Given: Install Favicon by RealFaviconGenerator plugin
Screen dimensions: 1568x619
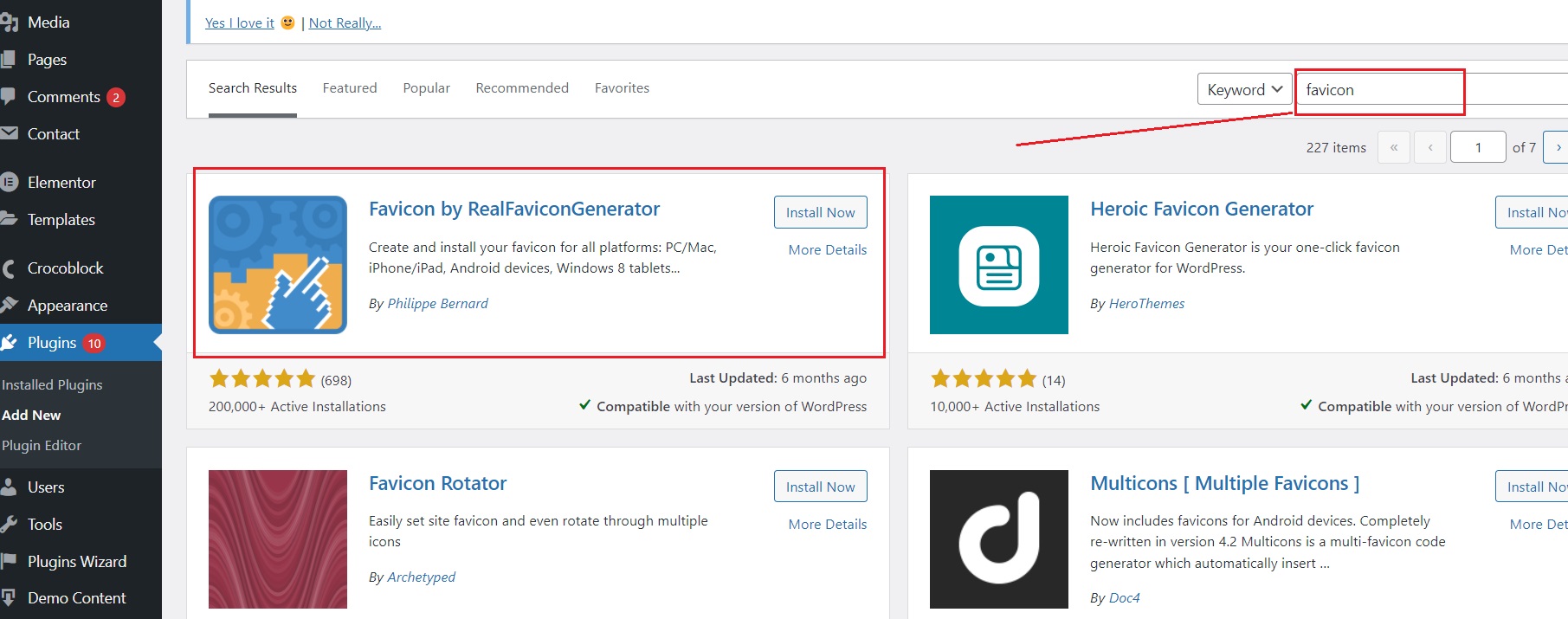Looking at the screenshot, I should pos(820,212).
